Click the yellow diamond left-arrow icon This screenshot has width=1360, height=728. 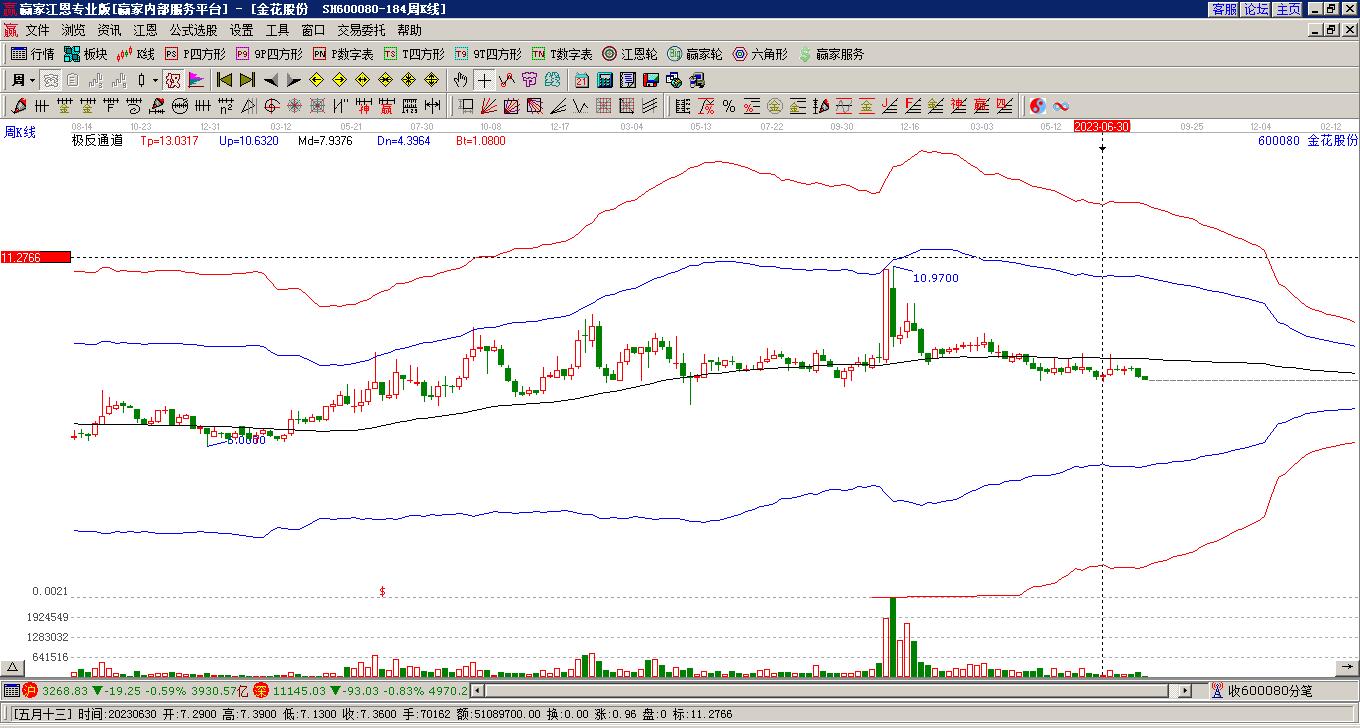click(x=316, y=80)
